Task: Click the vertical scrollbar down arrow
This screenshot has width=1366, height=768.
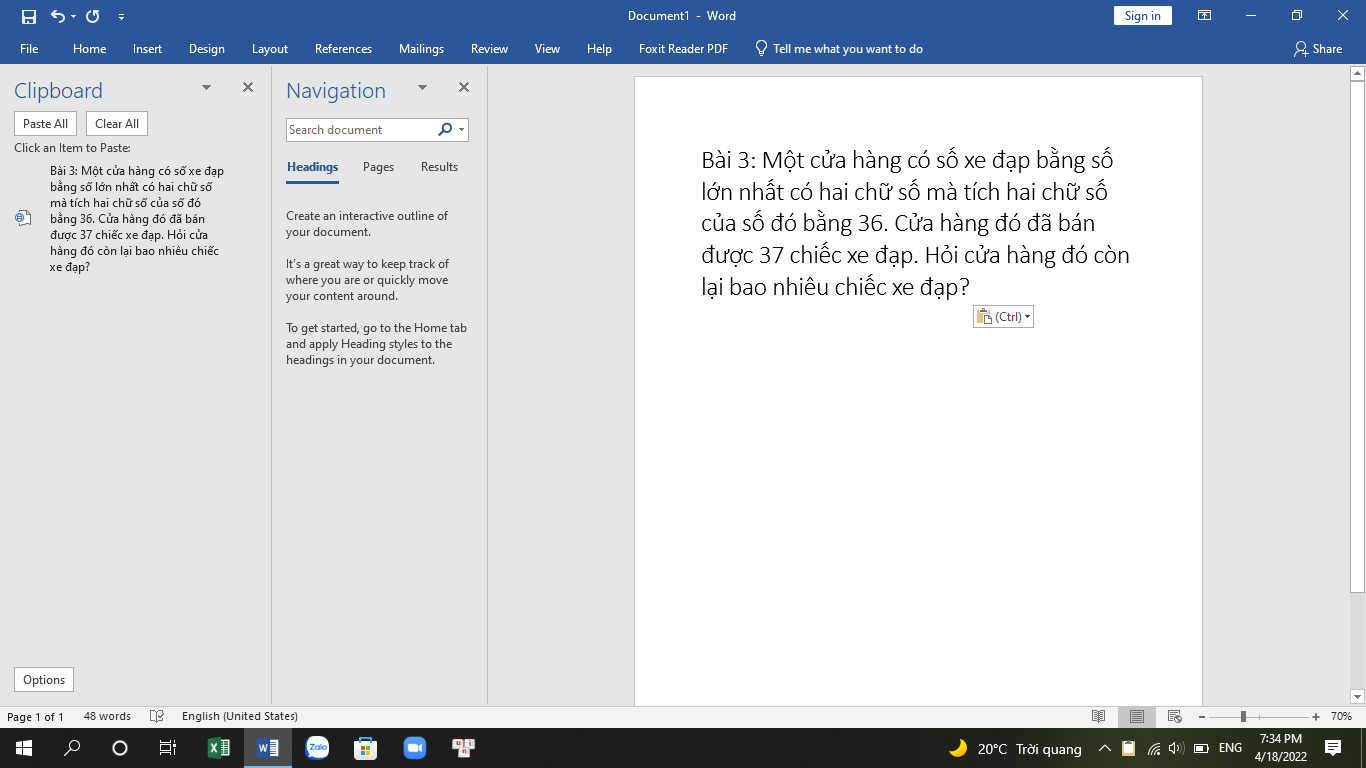Action: pos(1357,697)
